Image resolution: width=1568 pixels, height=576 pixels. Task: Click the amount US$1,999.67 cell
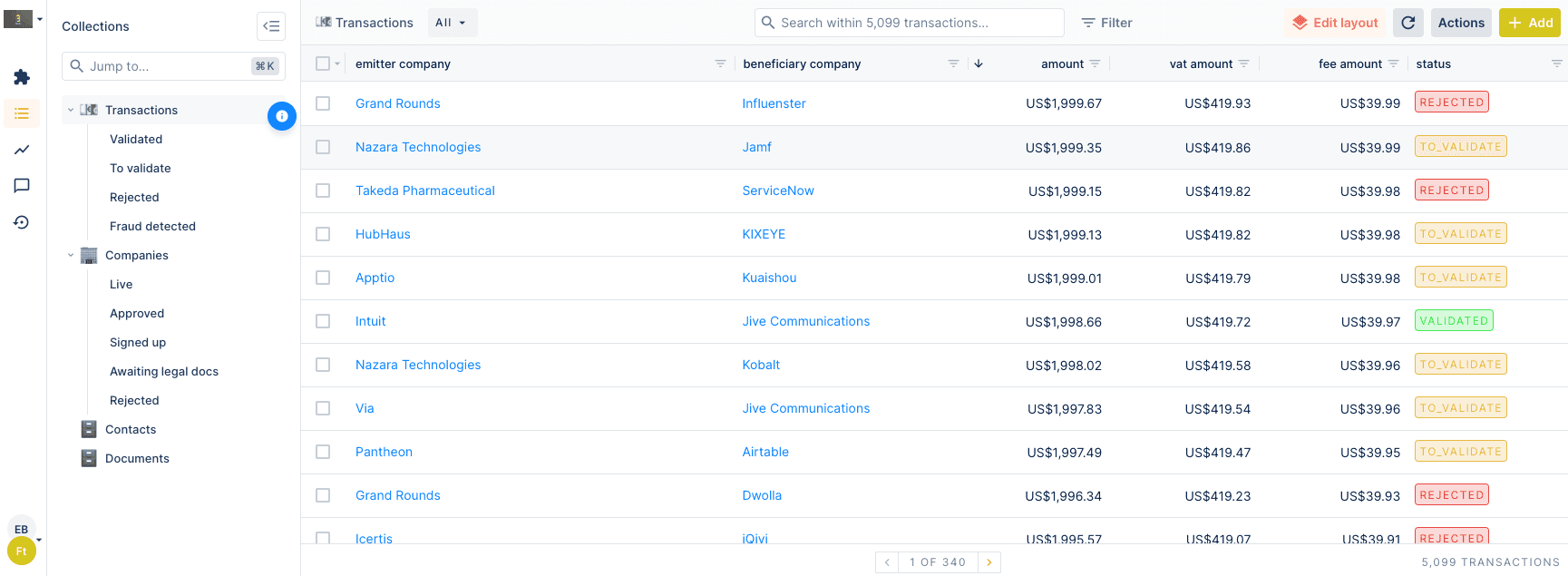click(x=1064, y=103)
